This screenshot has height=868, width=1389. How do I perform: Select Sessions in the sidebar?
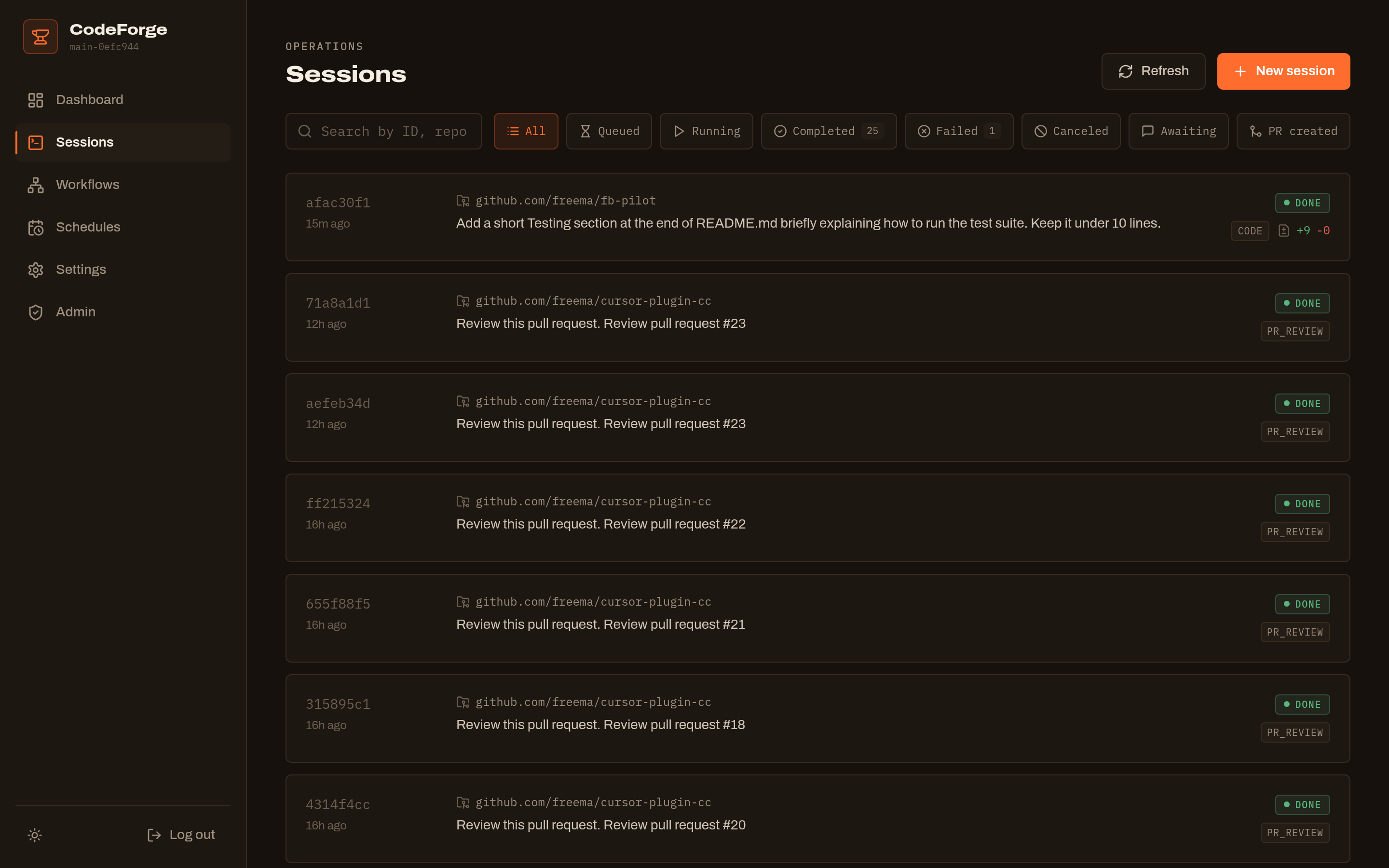[123, 142]
